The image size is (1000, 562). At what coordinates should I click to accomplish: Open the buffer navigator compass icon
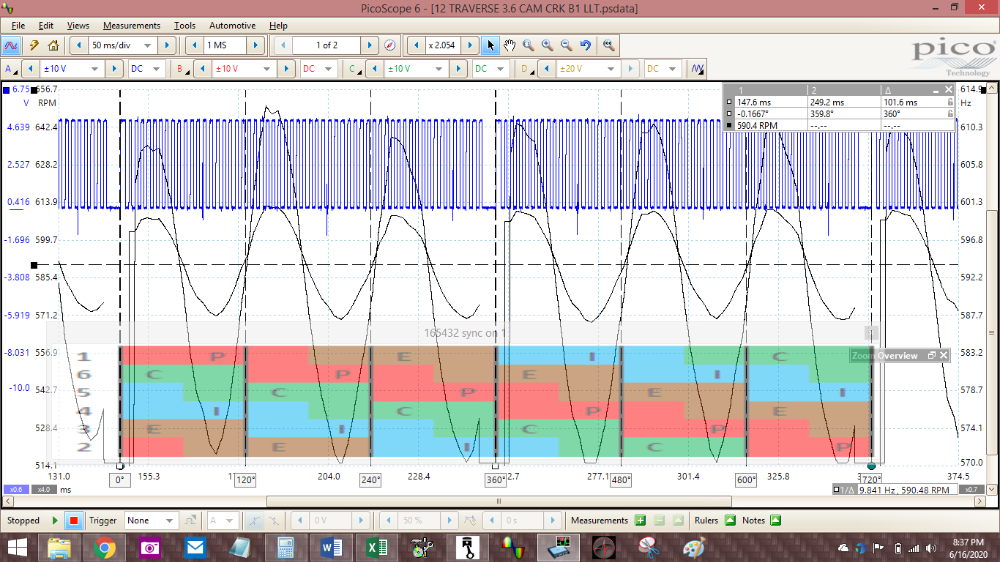[390, 45]
